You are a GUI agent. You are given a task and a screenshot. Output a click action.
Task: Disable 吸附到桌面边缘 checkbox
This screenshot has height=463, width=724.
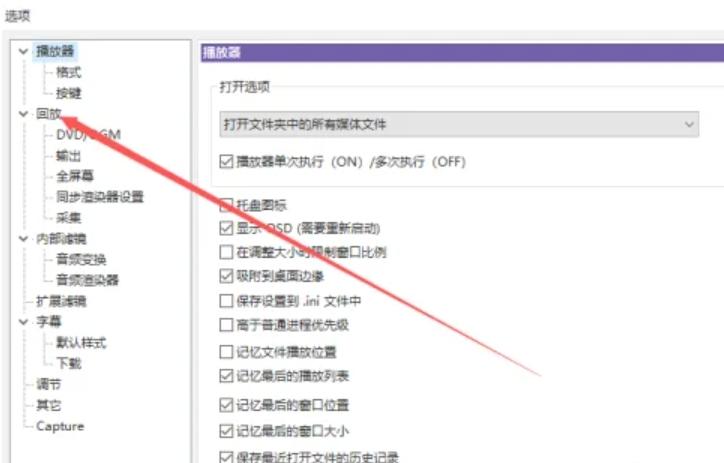(226, 276)
